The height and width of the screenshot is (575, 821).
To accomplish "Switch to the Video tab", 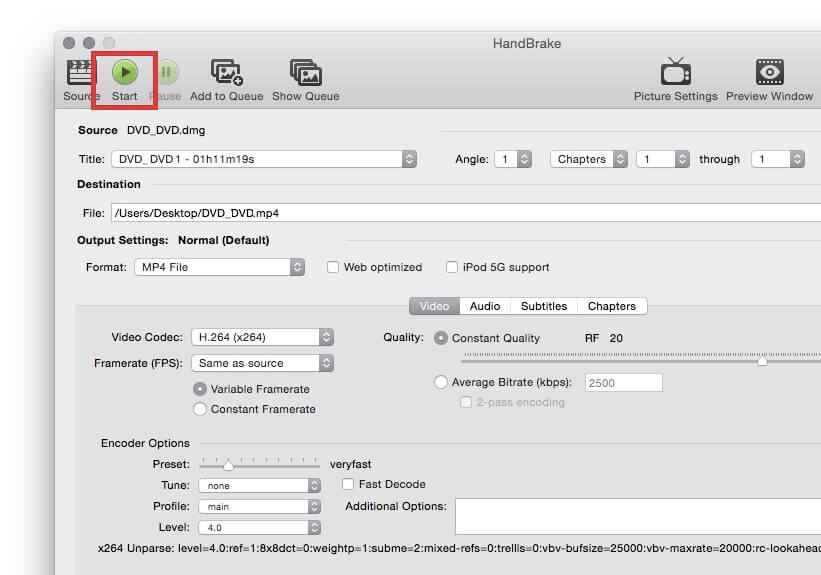I will point(434,306).
